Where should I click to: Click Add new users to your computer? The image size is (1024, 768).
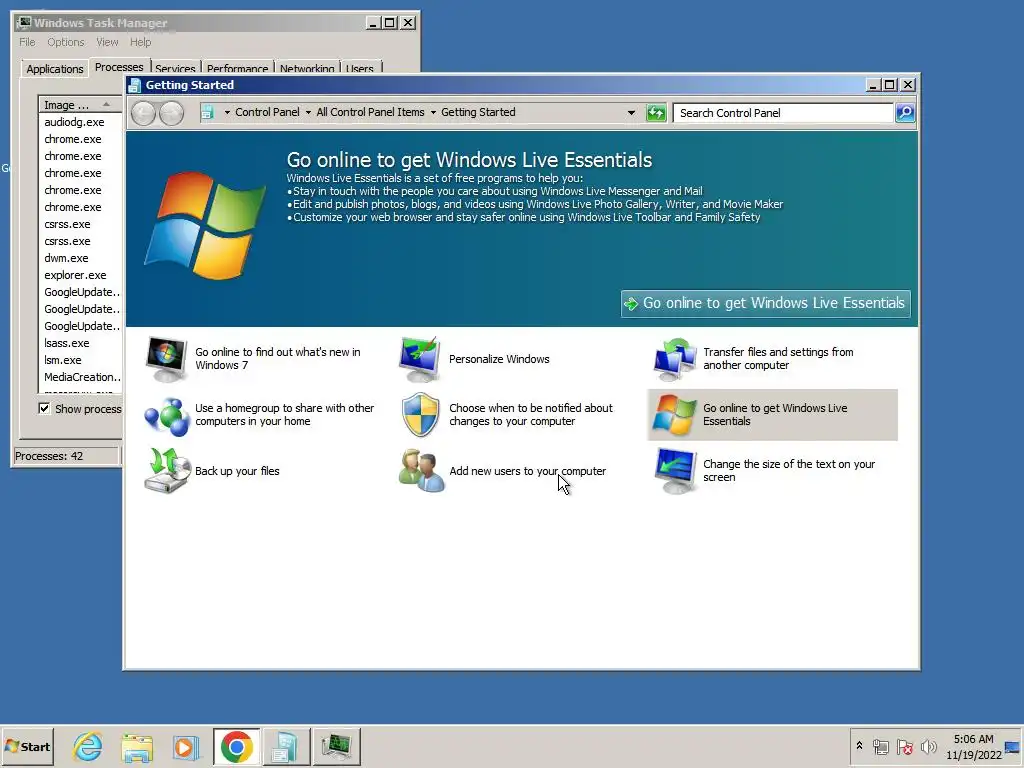coord(528,471)
